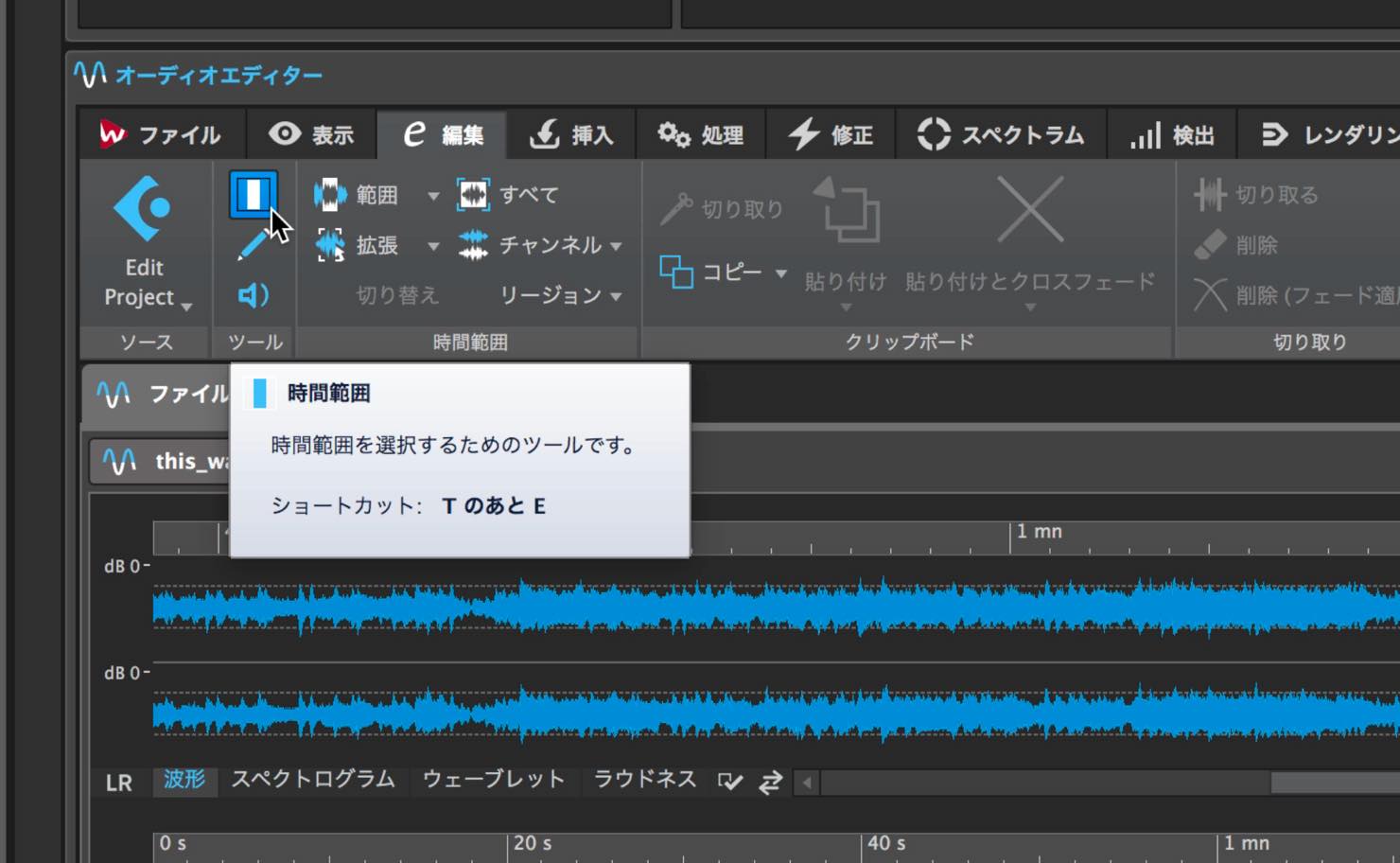Click the lower channel waveform
This screenshot has width=1400, height=863.
coord(776,715)
